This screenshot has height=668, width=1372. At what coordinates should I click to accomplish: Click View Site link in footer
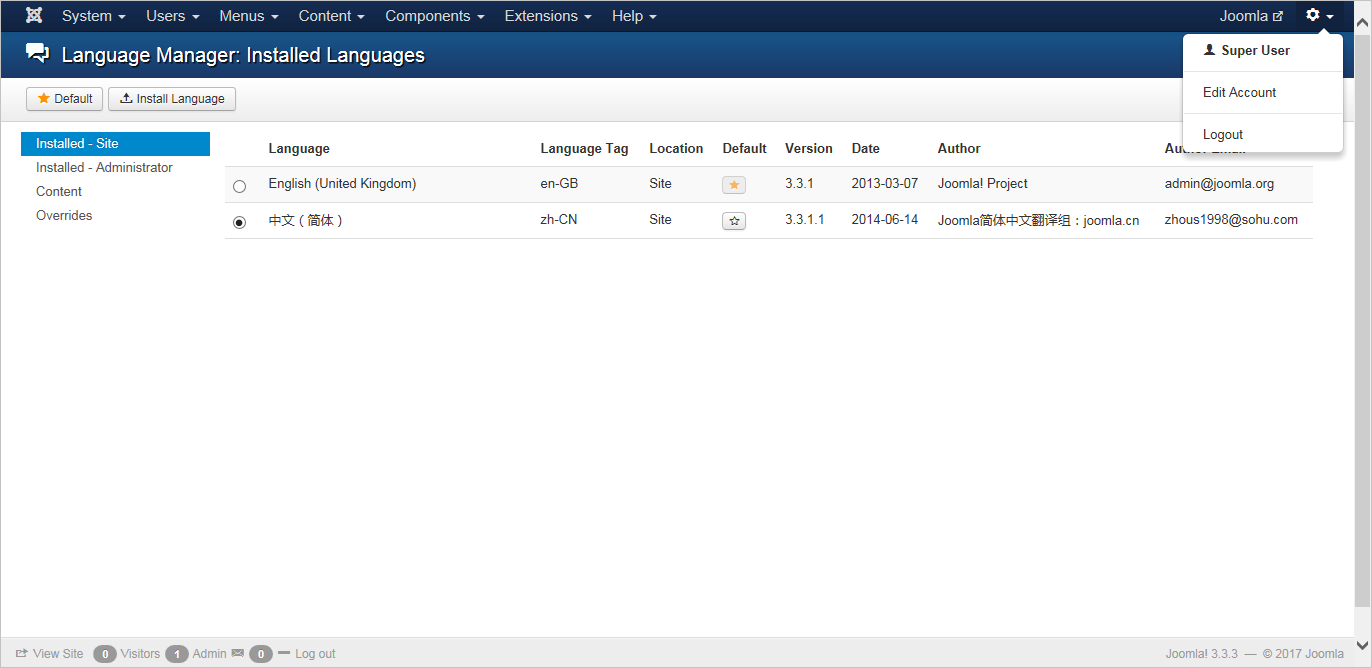pyautogui.click(x=58, y=654)
